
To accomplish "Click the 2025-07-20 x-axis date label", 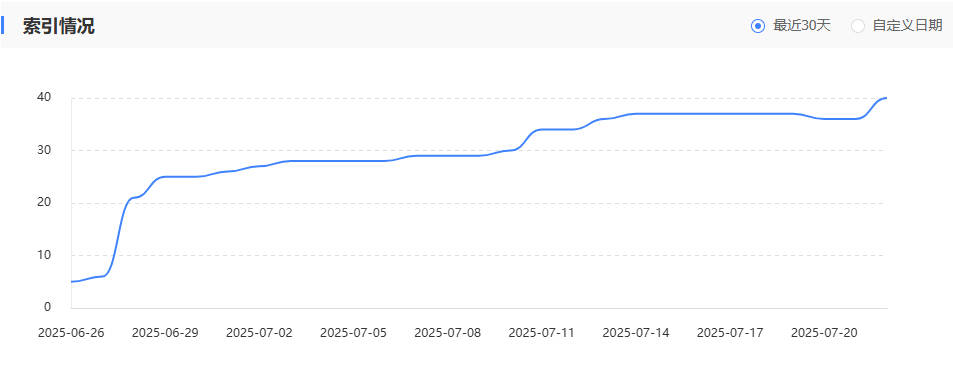I will [x=825, y=333].
